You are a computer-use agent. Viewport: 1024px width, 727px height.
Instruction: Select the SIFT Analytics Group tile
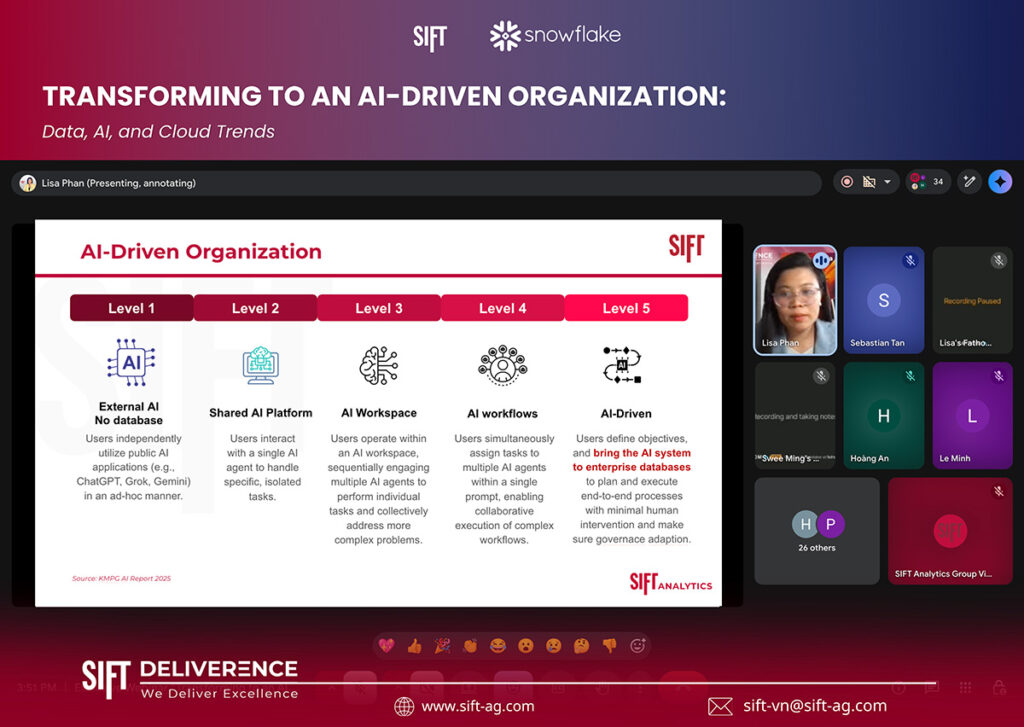click(x=950, y=531)
